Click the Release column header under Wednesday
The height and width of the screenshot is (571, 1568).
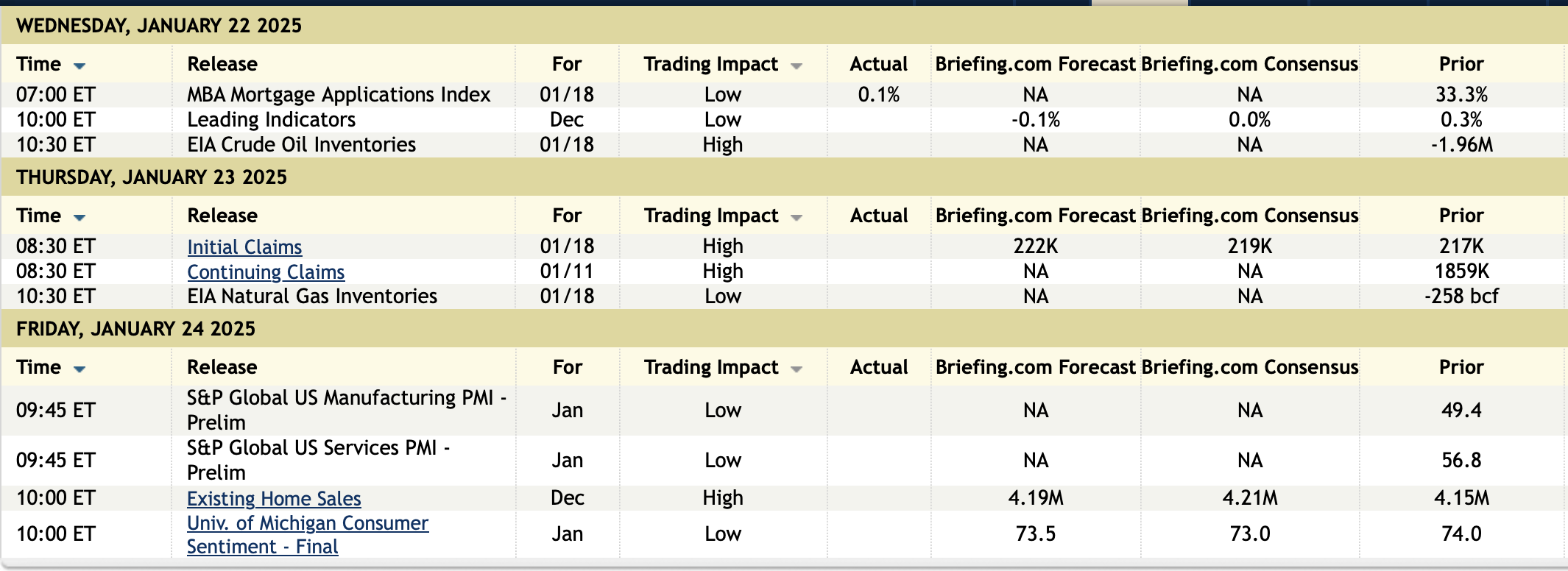click(222, 65)
